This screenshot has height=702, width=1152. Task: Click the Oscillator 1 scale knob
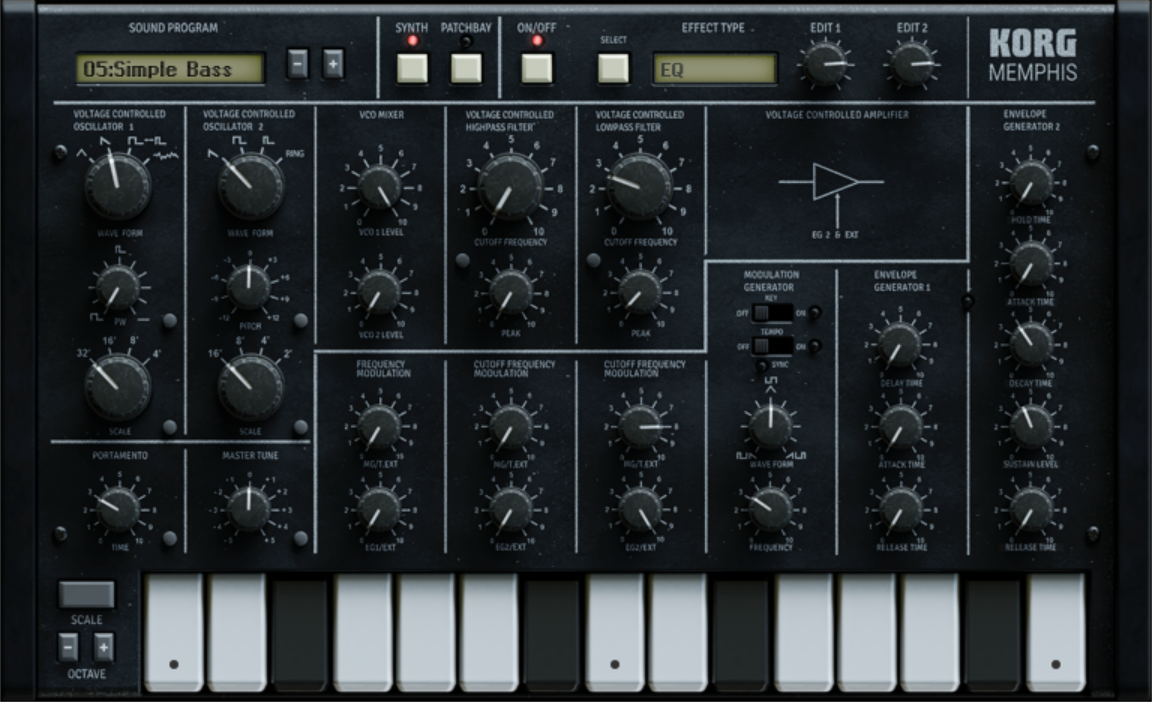pyautogui.click(x=118, y=386)
